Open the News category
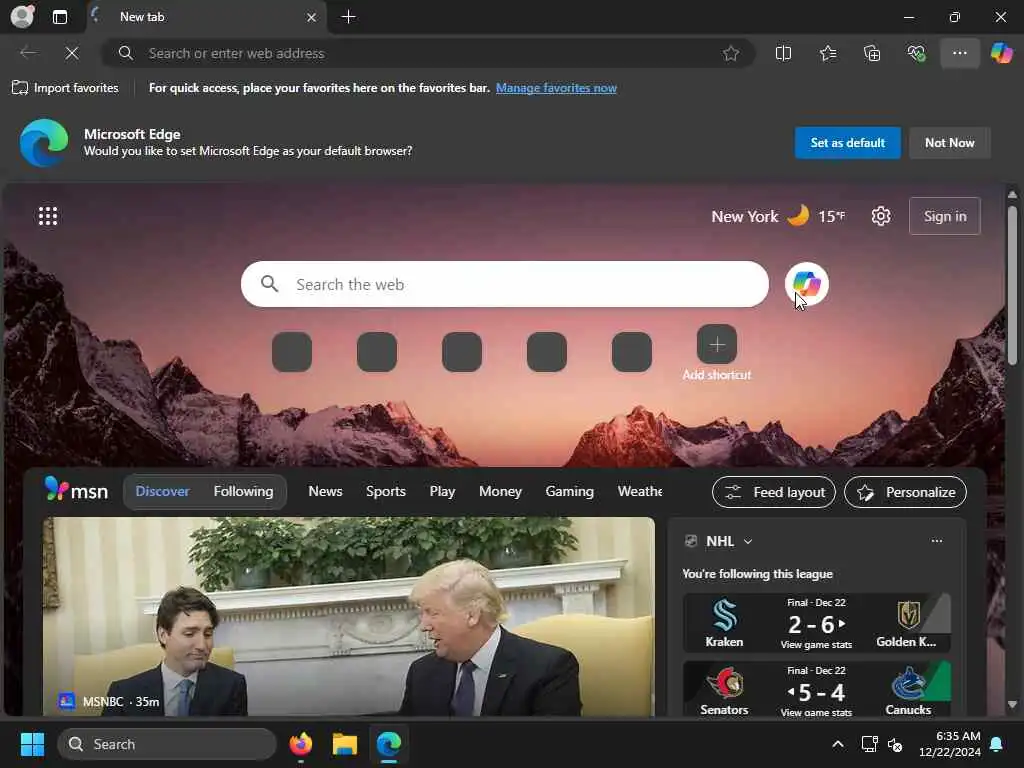The height and width of the screenshot is (768, 1024). click(x=325, y=491)
